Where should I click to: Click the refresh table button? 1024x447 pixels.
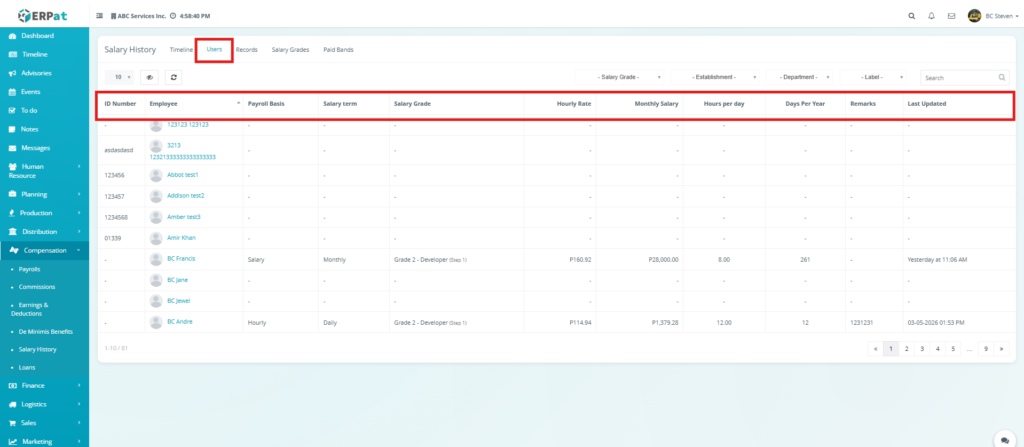tap(174, 77)
